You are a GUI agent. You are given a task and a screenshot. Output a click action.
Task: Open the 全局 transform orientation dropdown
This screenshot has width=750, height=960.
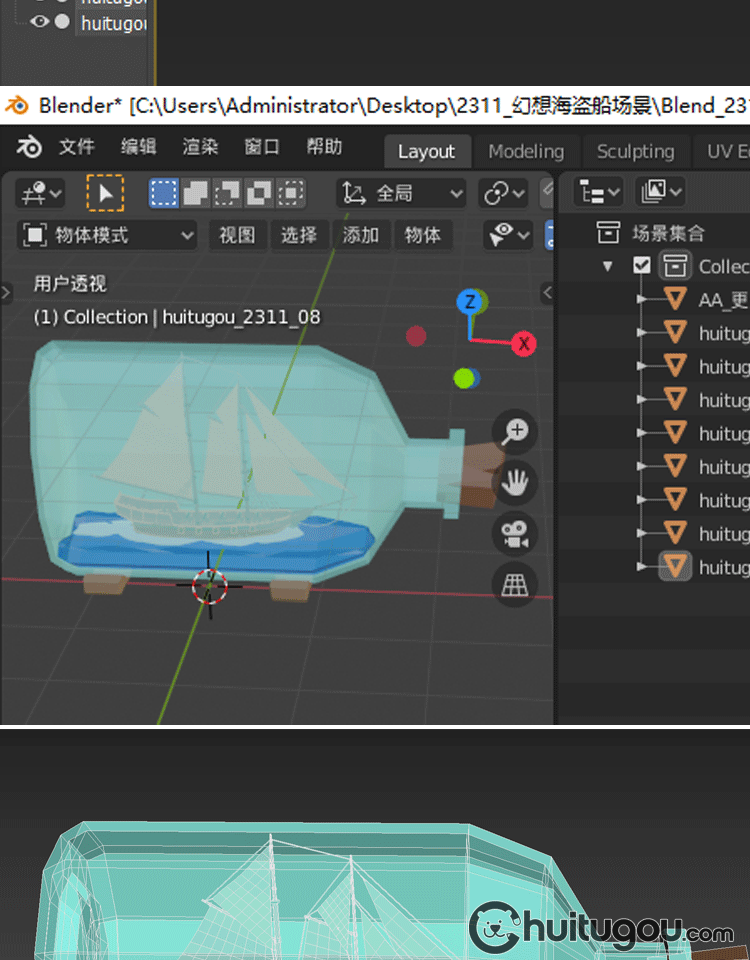coord(401,193)
